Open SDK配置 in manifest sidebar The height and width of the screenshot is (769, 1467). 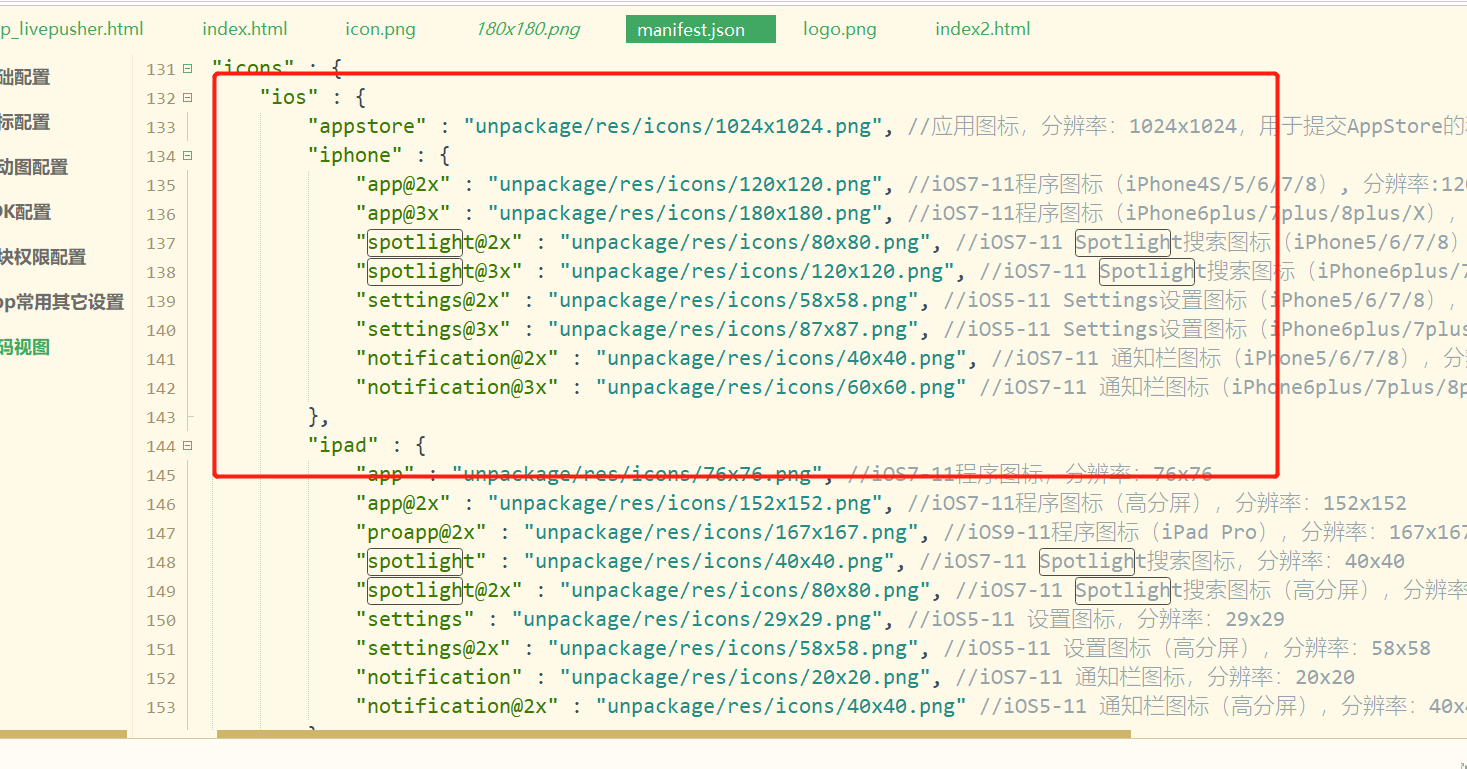[25, 212]
